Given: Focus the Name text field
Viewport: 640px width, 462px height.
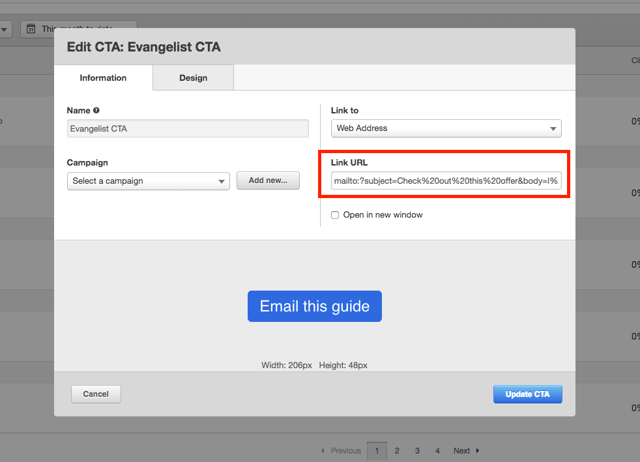Looking at the screenshot, I should tap(188, 128).
